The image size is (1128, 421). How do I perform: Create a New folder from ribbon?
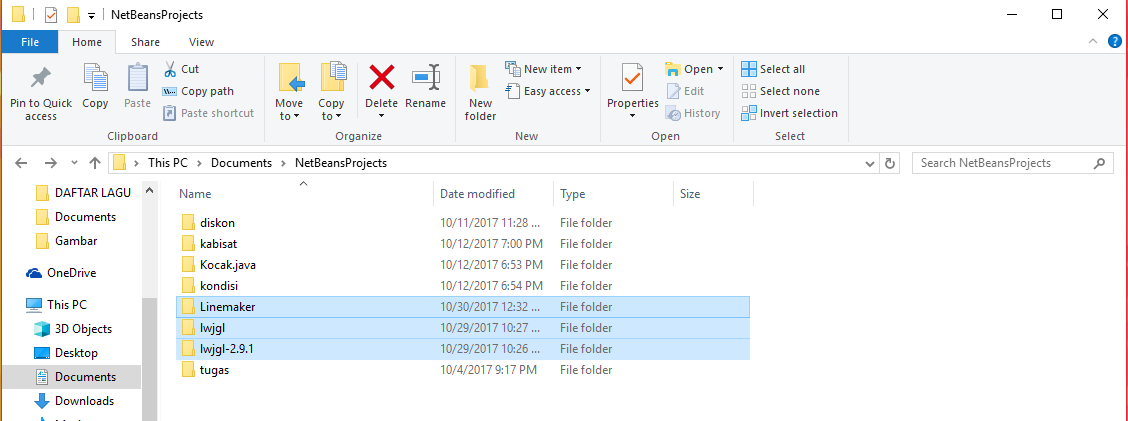pos(480,80)
